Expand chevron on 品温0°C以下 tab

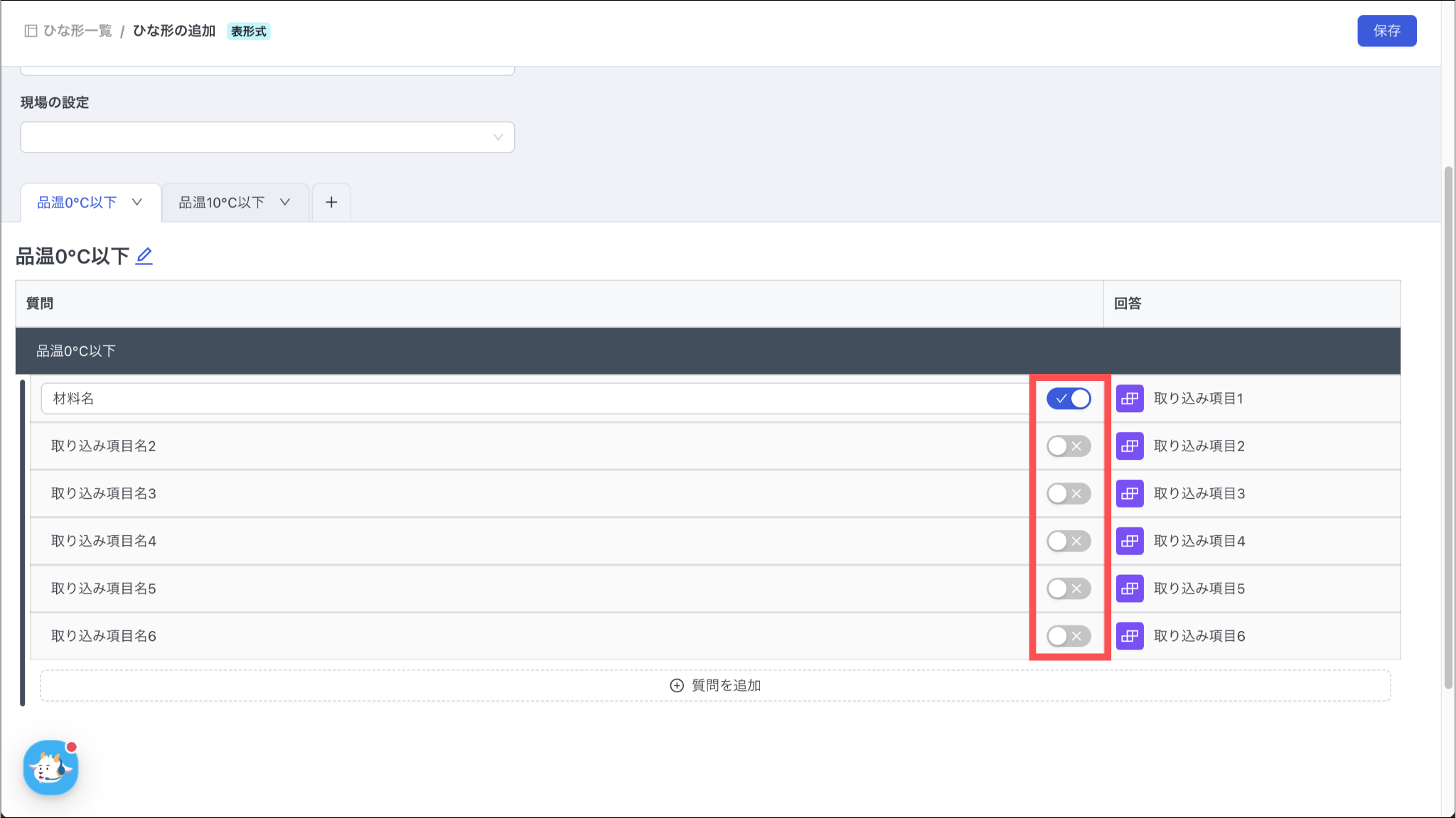(x=137, y=203)
